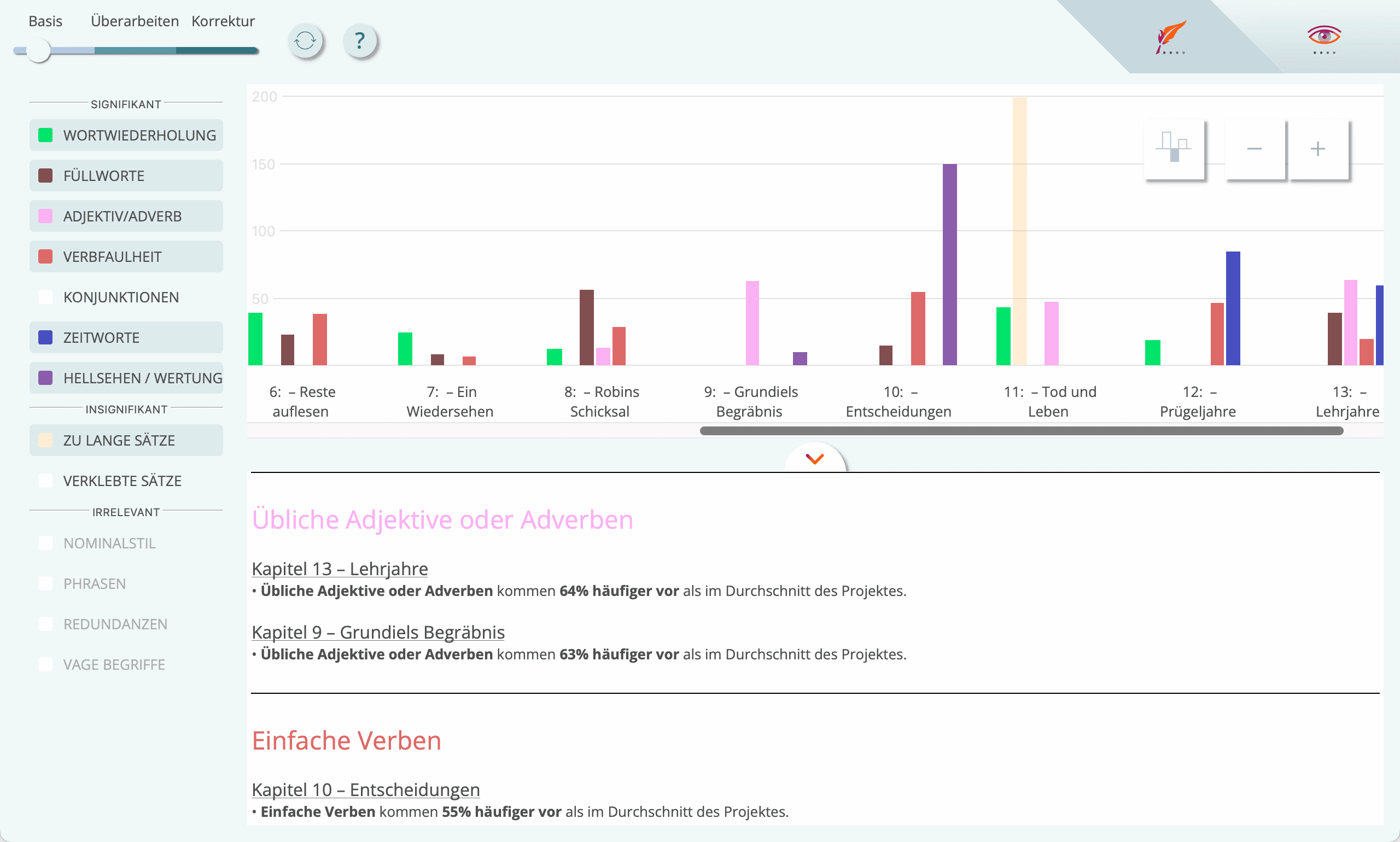Click the purple HELLSEHEN color swatch

[45, 378]
